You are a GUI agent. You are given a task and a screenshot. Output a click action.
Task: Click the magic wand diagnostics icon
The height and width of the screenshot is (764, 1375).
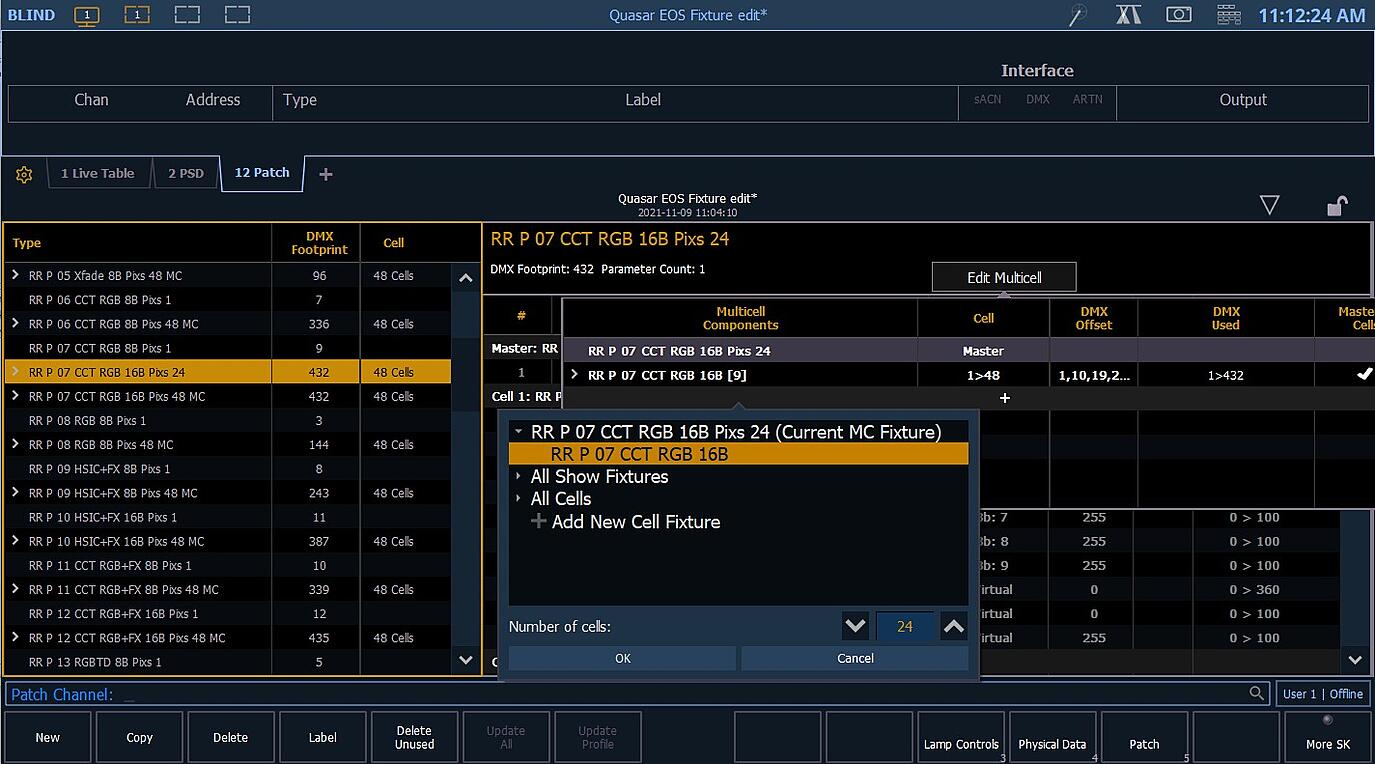(x=1077, y=14)
